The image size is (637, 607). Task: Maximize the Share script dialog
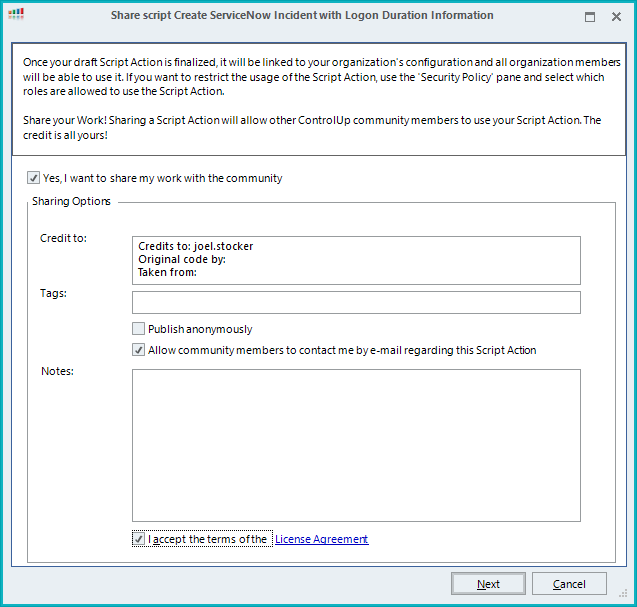(590, 17)
